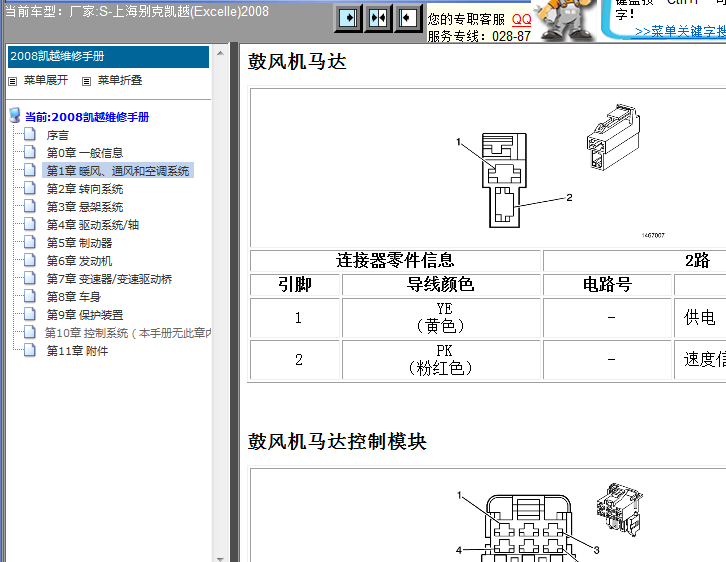Click the YE (黄色) wire color cell
Screen dimensions: 726x562
(x=441, y=318)
